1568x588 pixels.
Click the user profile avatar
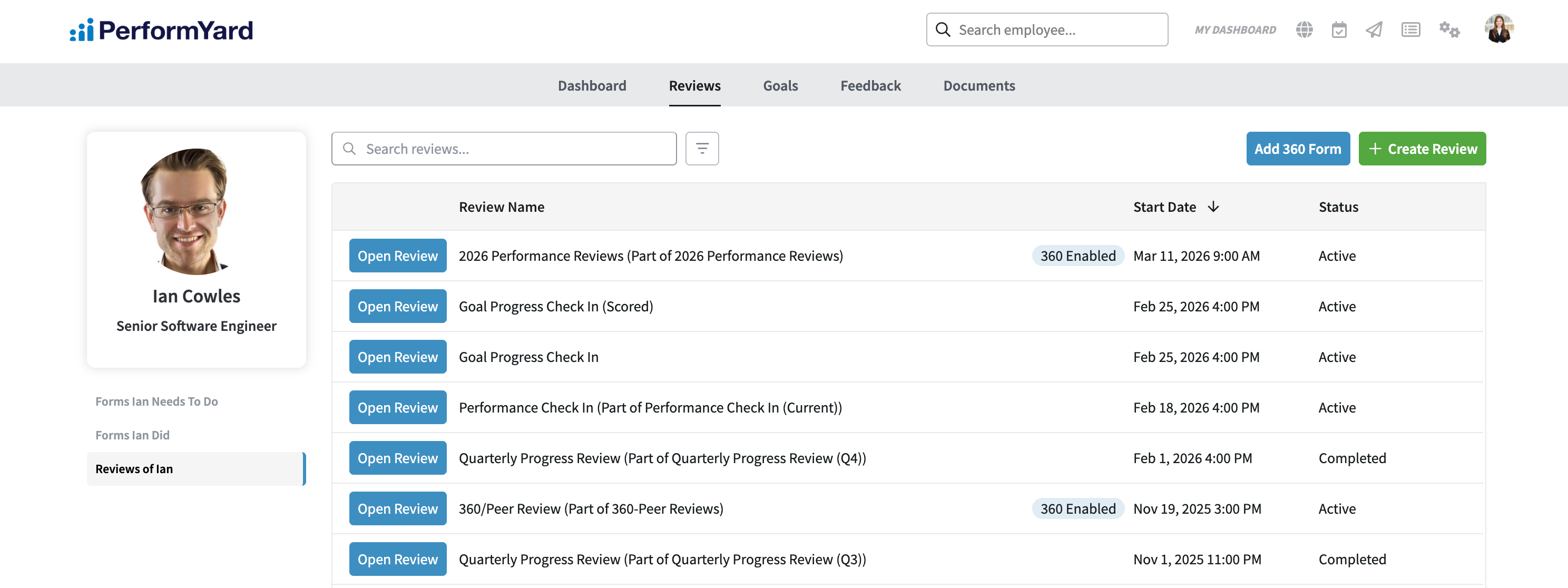(1498, 28)
